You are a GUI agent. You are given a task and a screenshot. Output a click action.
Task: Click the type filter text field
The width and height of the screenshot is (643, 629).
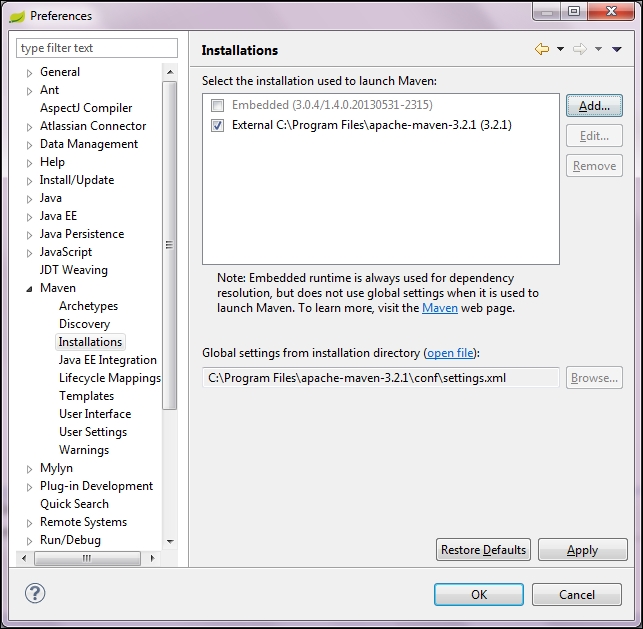click(97, 48)
